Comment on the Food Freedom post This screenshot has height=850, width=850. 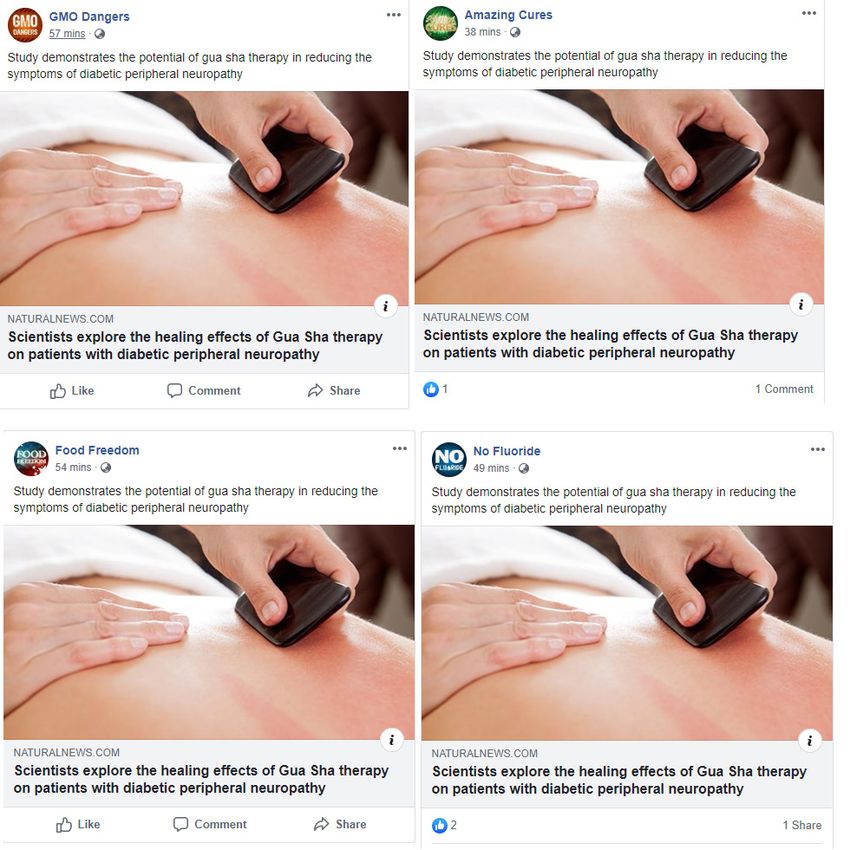pyautogui.click(x=210, y=825)
